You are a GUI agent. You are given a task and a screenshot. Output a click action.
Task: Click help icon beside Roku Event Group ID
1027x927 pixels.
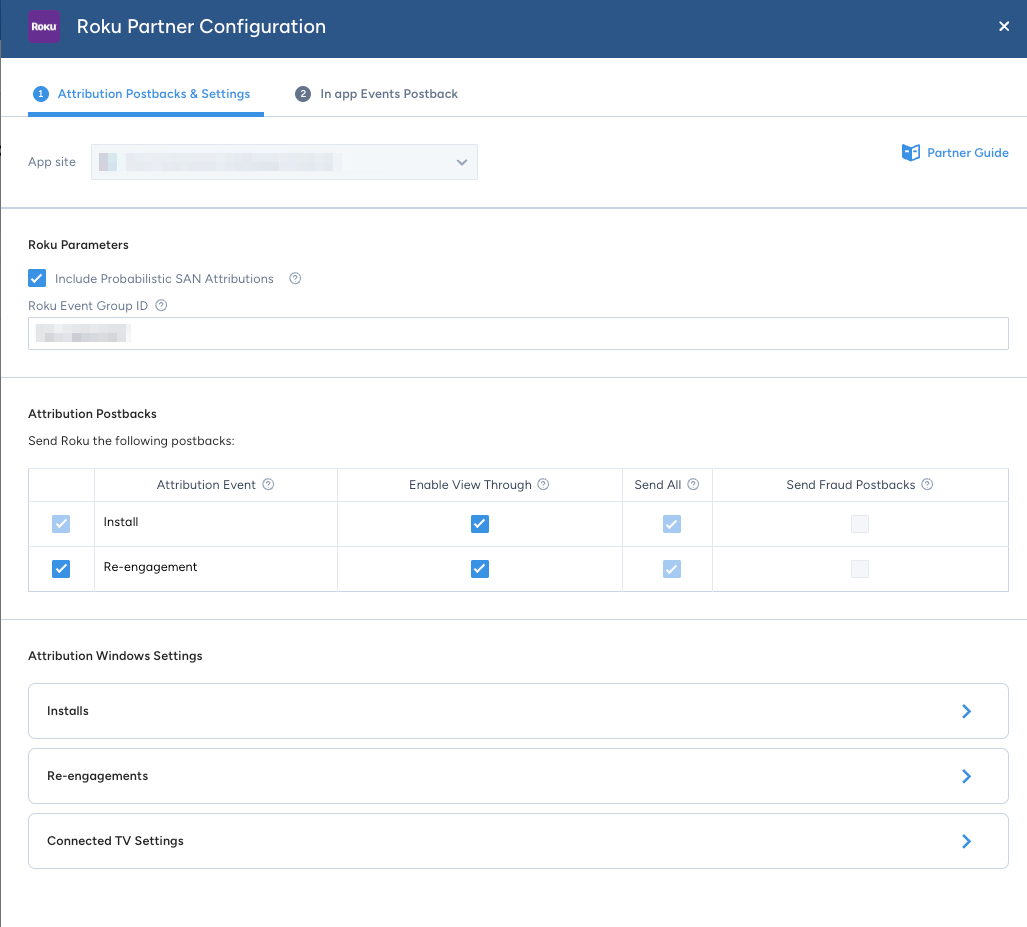[x=161, y=305]
